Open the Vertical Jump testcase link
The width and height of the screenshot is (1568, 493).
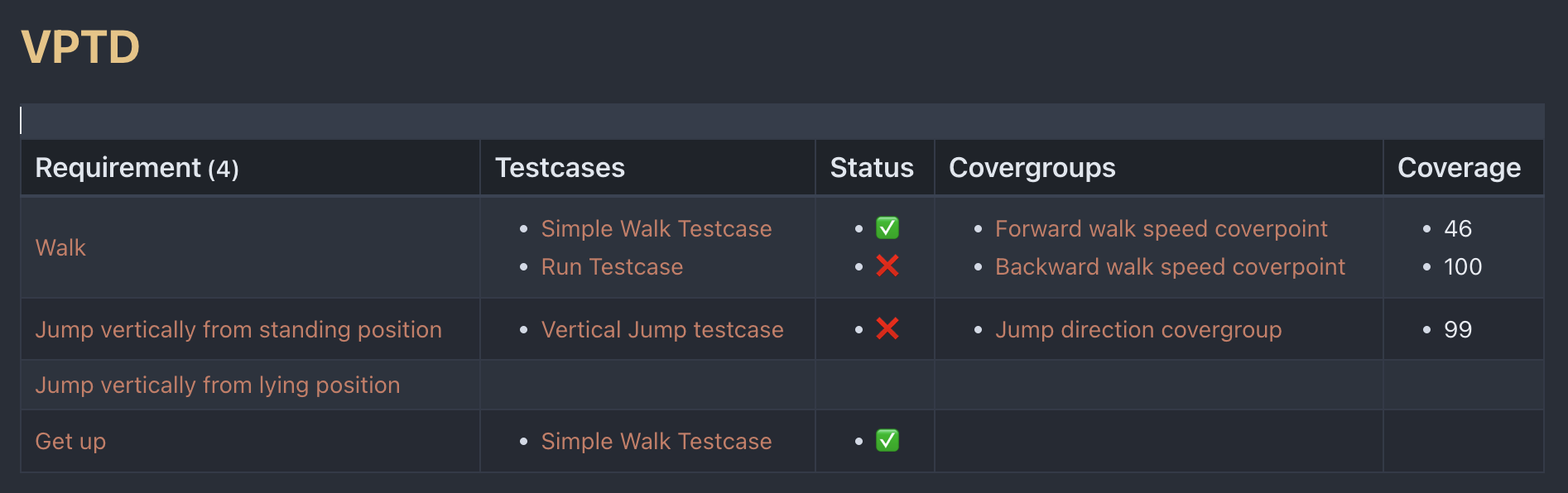(661, 330)
